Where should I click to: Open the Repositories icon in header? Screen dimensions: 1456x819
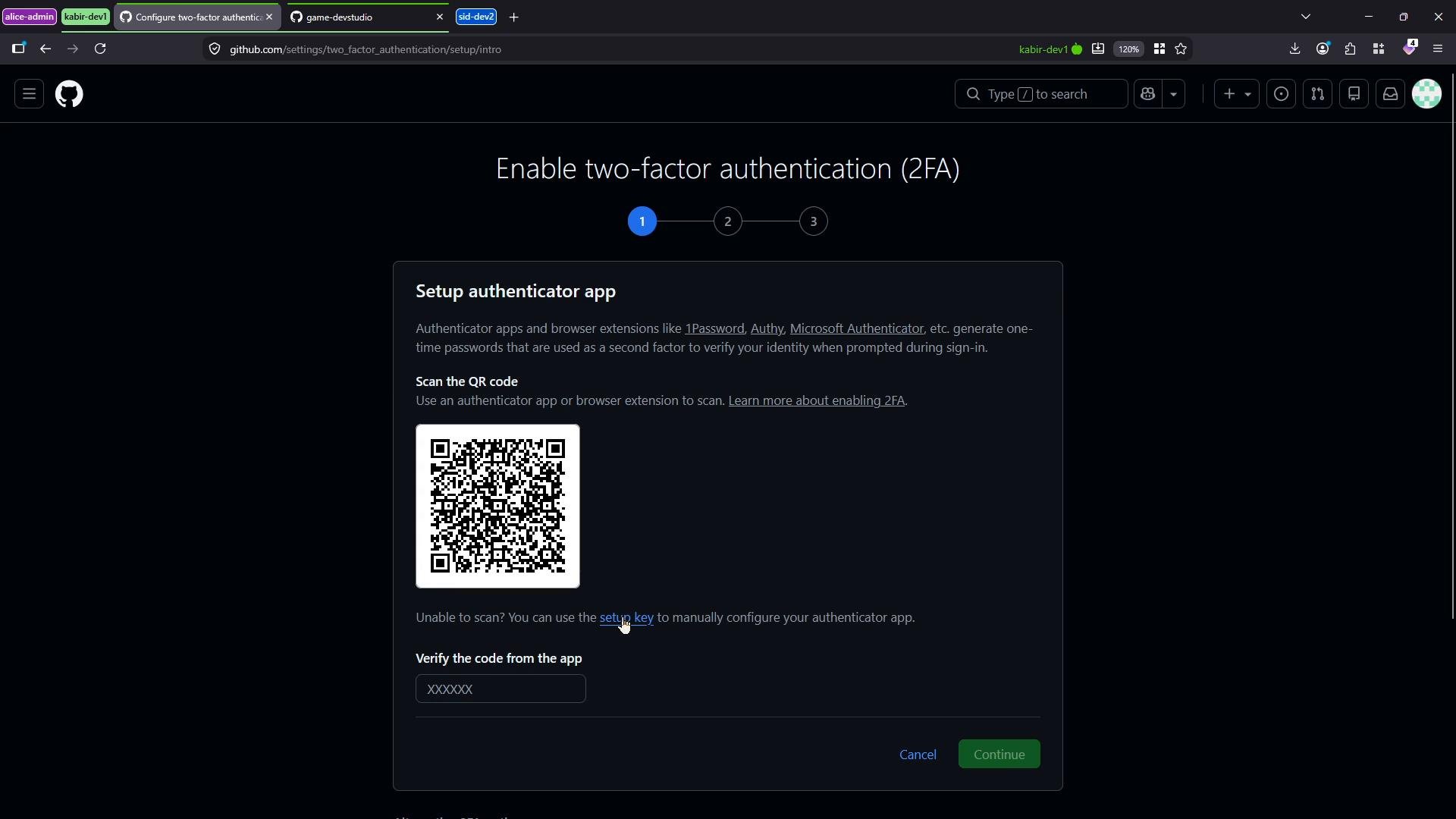tap(1354, 94)
